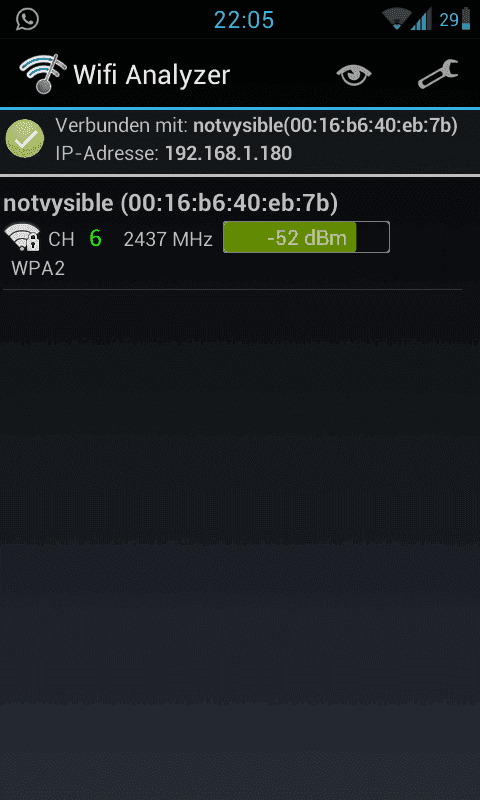Tap the Wifi Analyzer title text
Viewport: 480px width, 800px height.
click(x=151, y=75)
